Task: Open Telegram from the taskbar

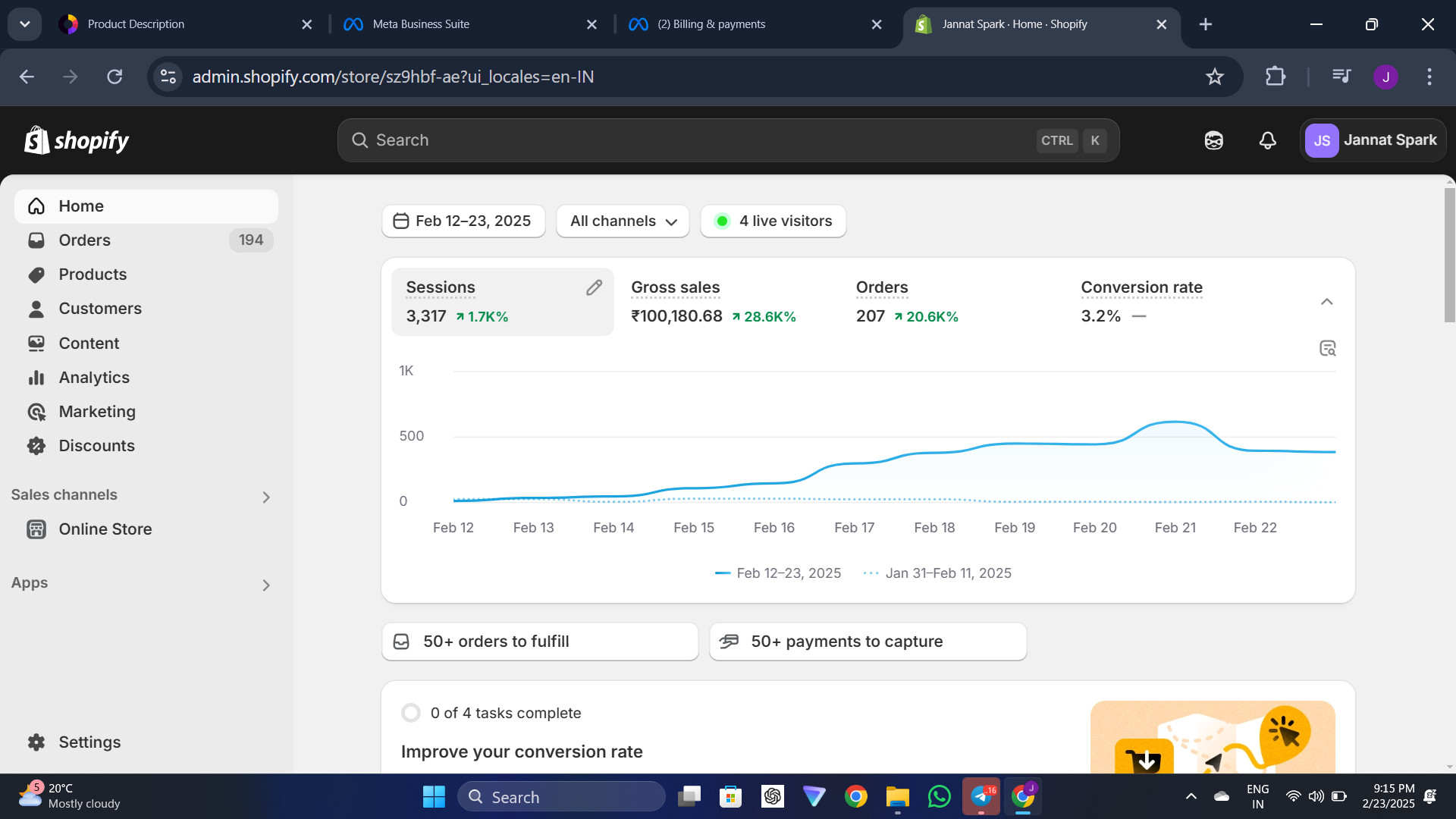Action: [x=981, y=797]
